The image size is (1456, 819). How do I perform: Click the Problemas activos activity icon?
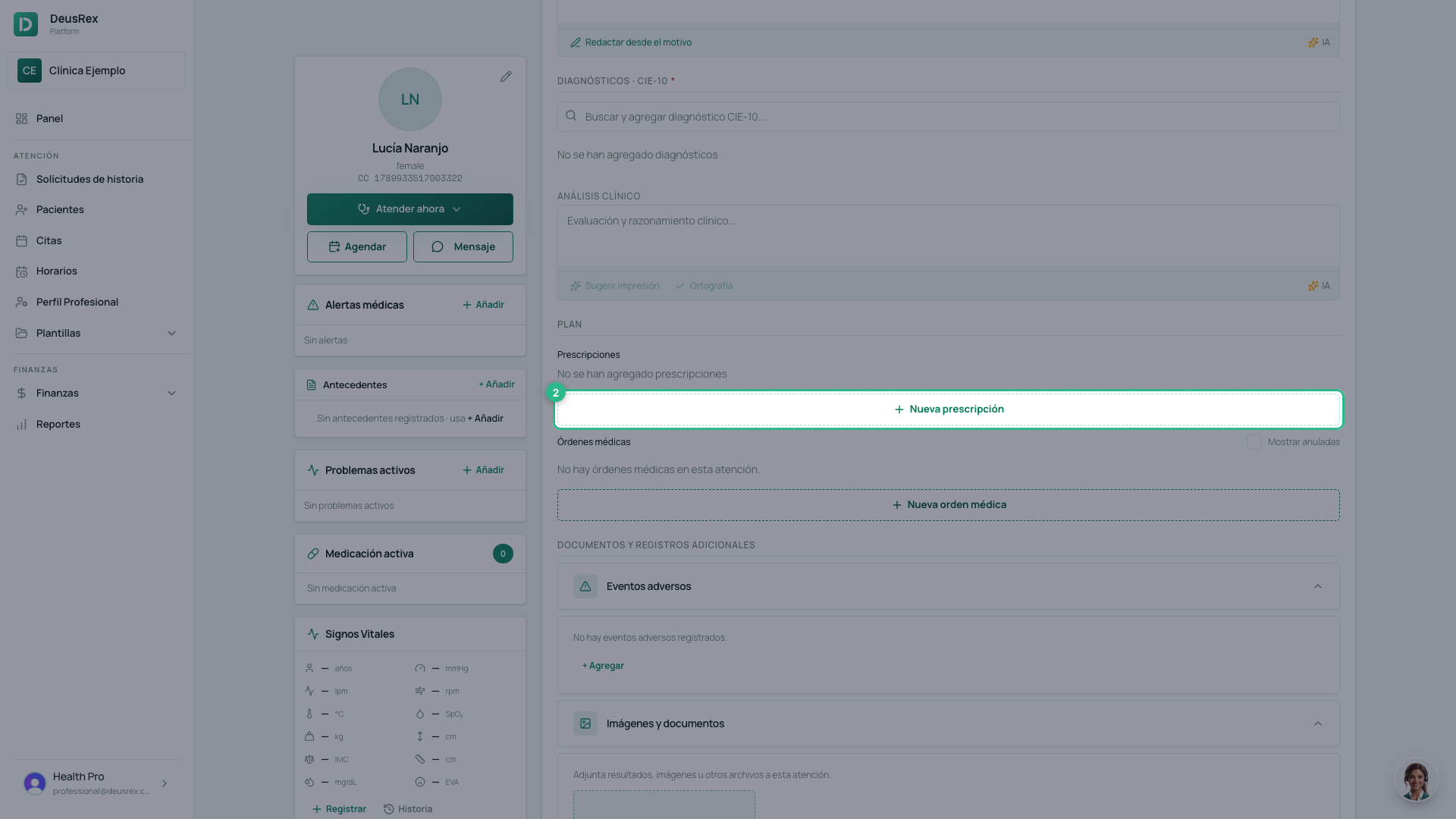tap(313, 470)
